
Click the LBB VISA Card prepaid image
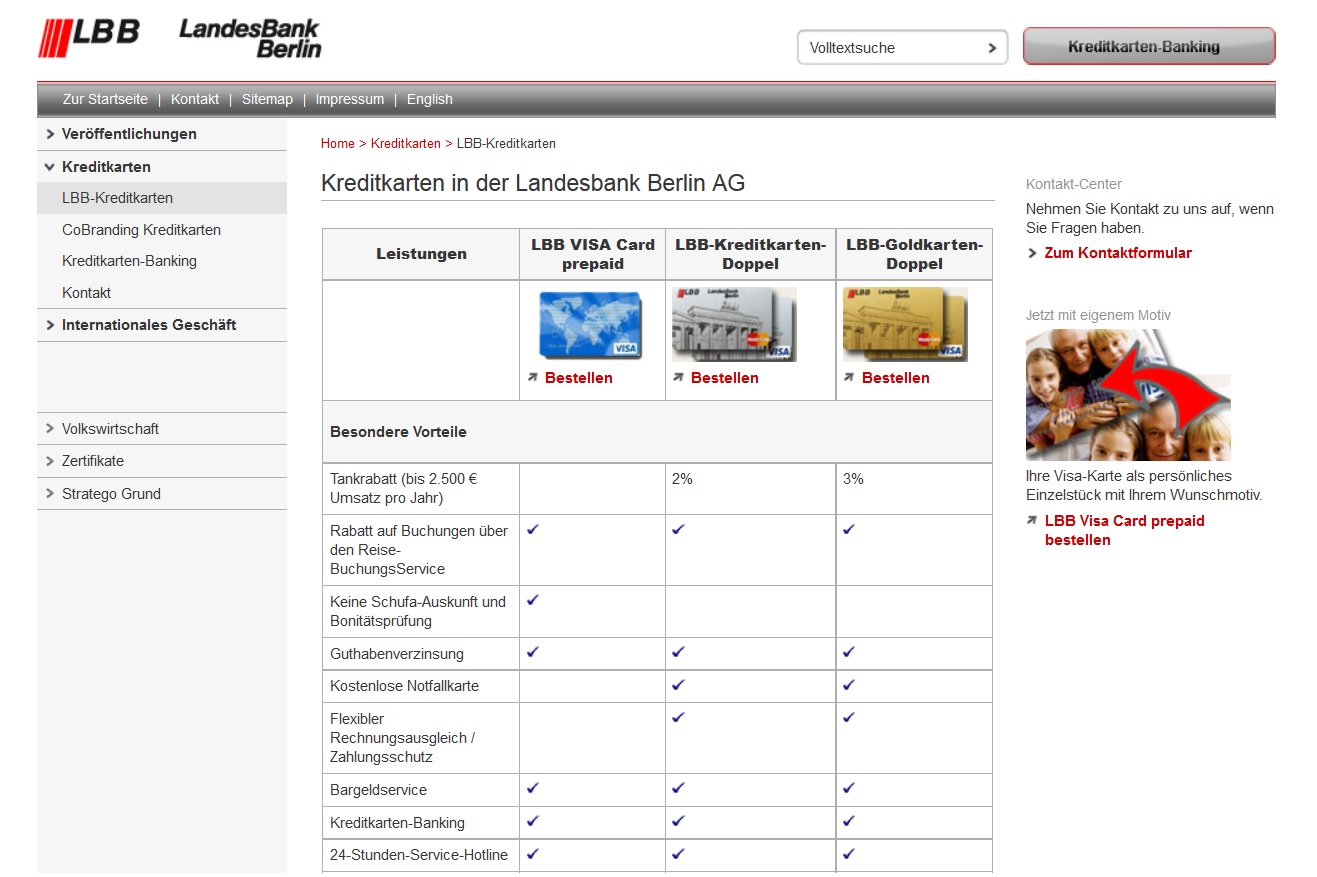point(590,325)
